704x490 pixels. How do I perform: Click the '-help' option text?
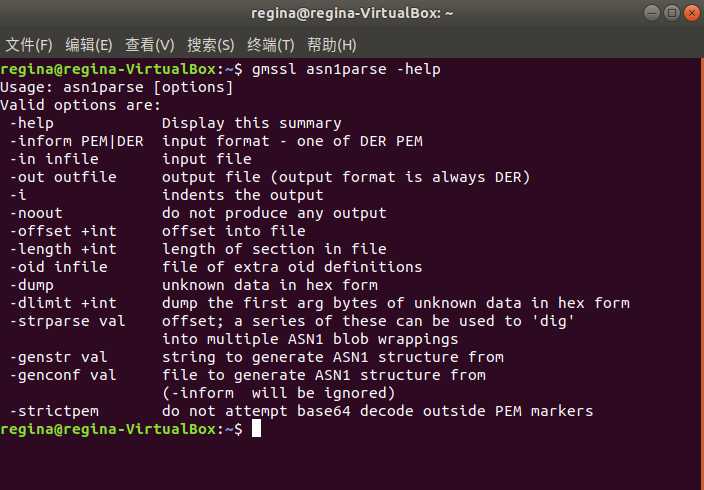(x=31, y=123)
